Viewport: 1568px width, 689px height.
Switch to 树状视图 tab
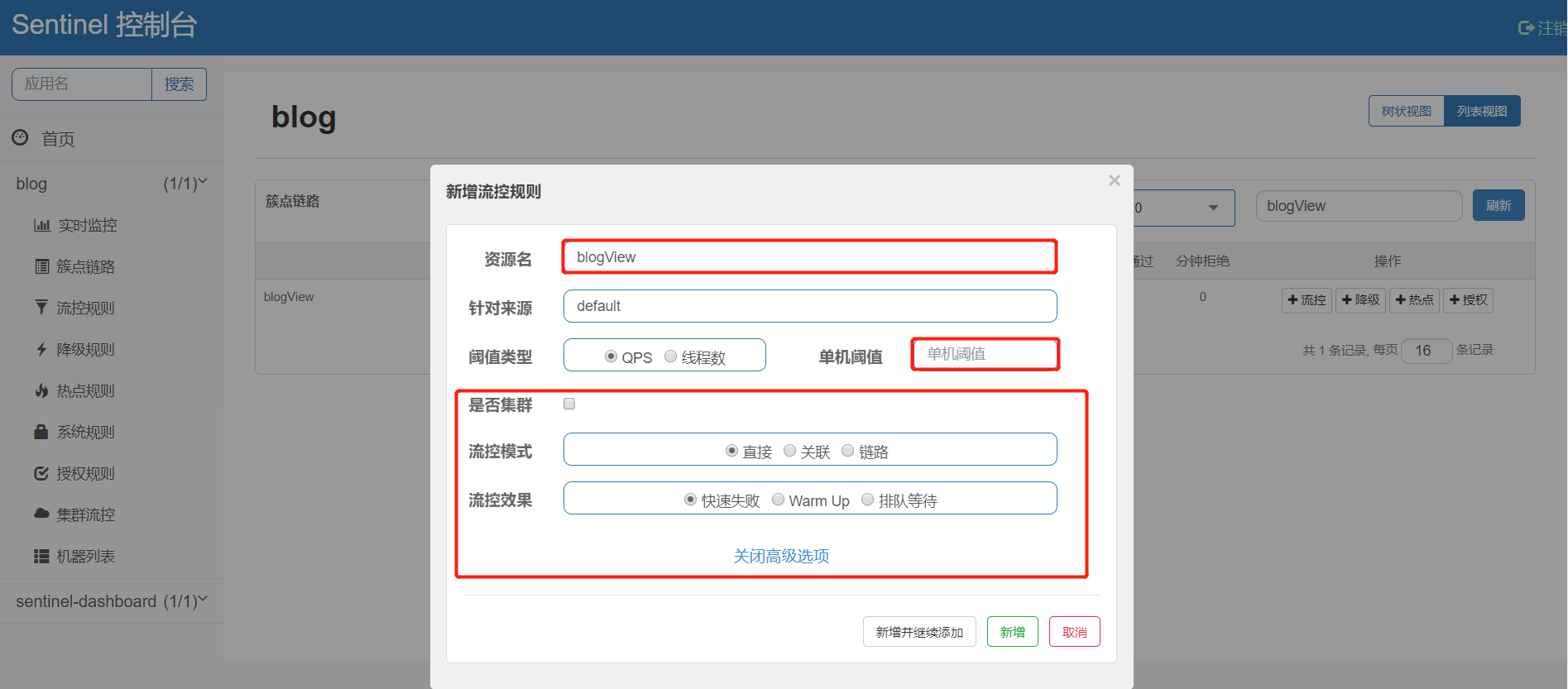1406,111
